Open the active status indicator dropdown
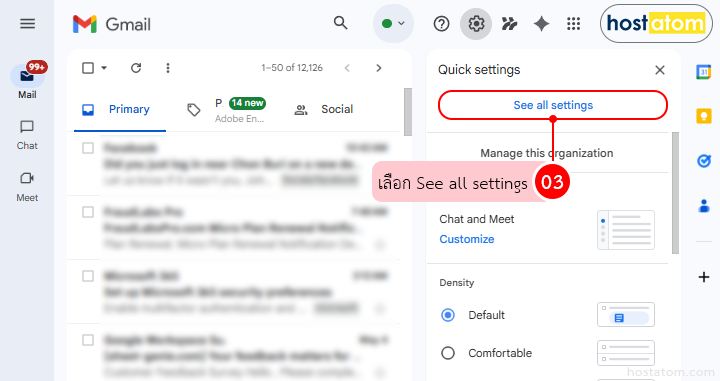Viewport: 720px width, 381px height. [393, 23]
